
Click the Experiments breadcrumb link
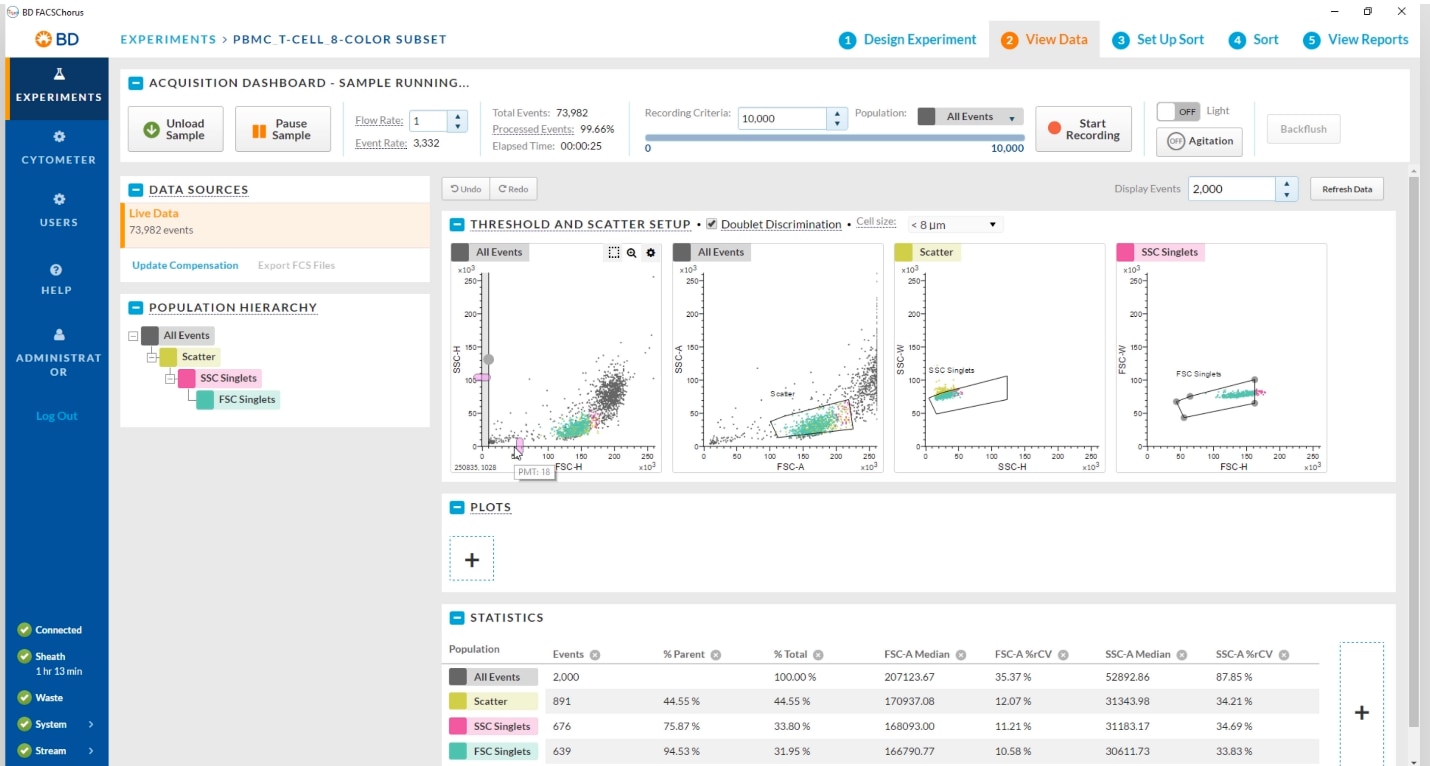tap(168, 40)
